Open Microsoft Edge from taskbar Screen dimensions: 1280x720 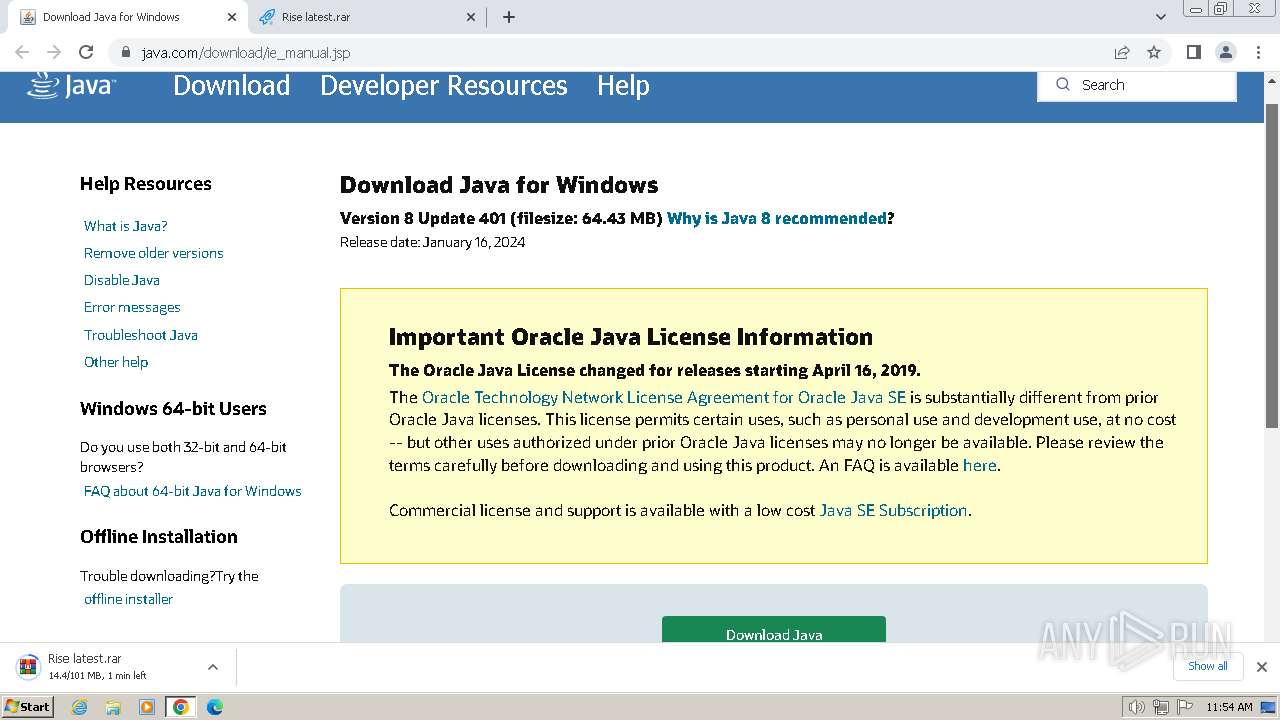click(x=215, y=707)
